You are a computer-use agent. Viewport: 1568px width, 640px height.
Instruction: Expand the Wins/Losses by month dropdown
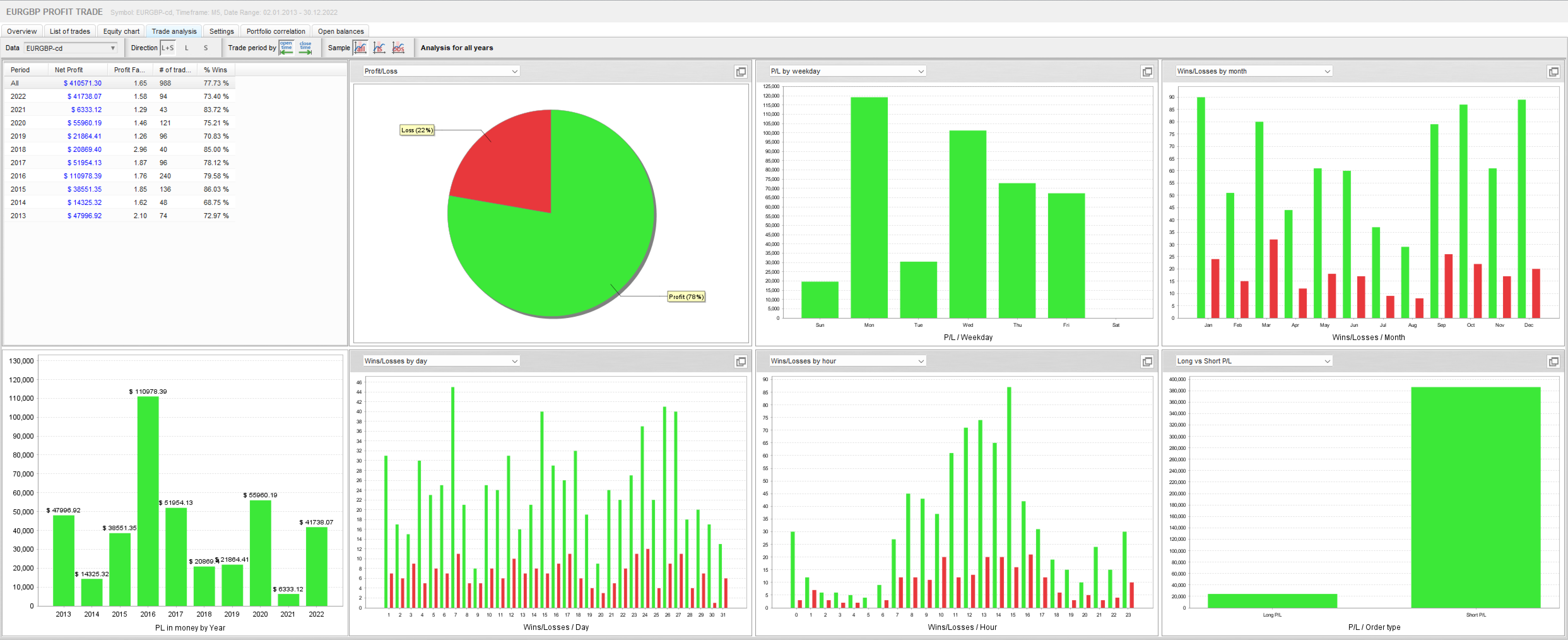coord(1327,71)
